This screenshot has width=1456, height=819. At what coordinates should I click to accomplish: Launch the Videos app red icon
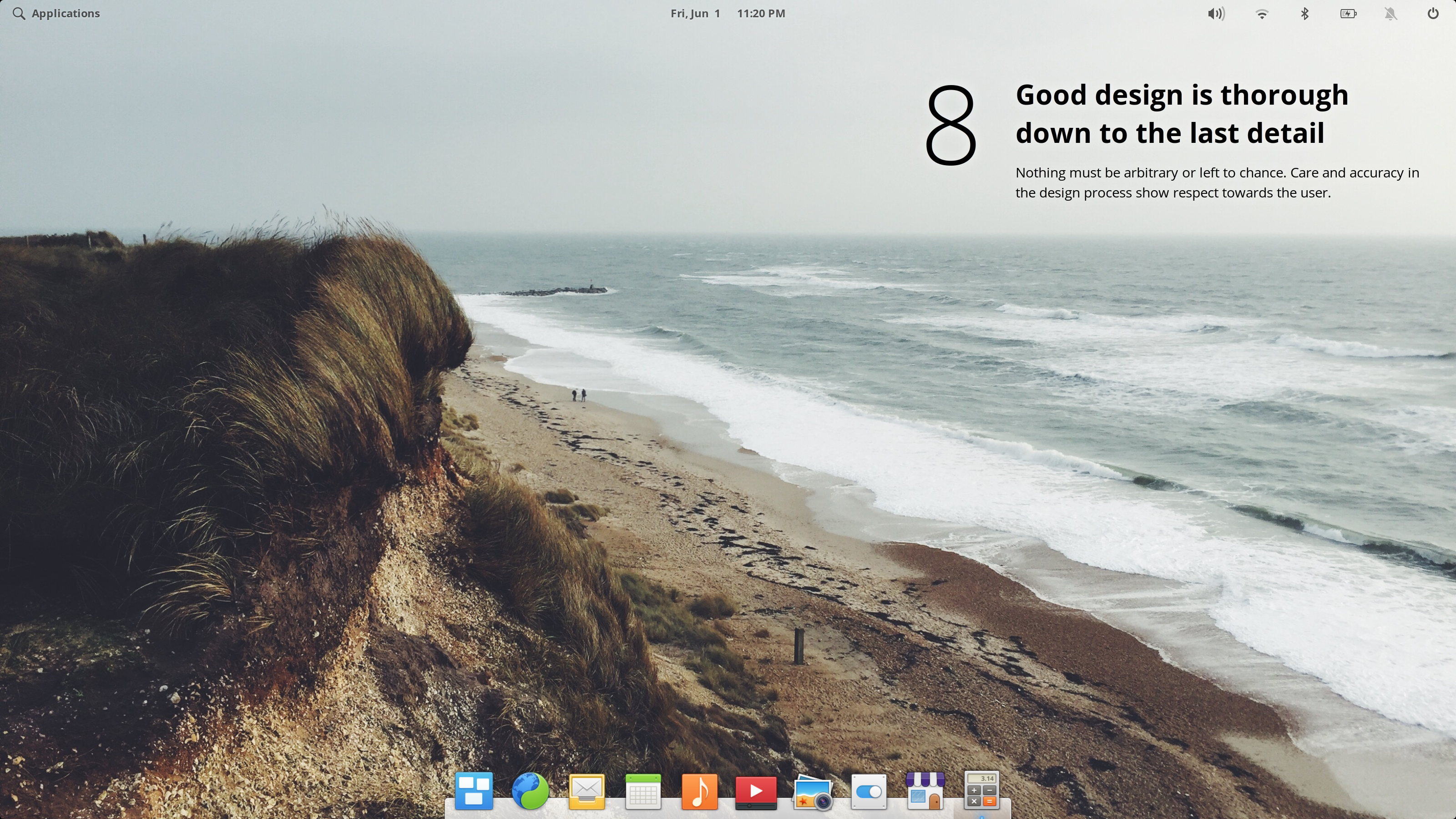coord(756,790)
